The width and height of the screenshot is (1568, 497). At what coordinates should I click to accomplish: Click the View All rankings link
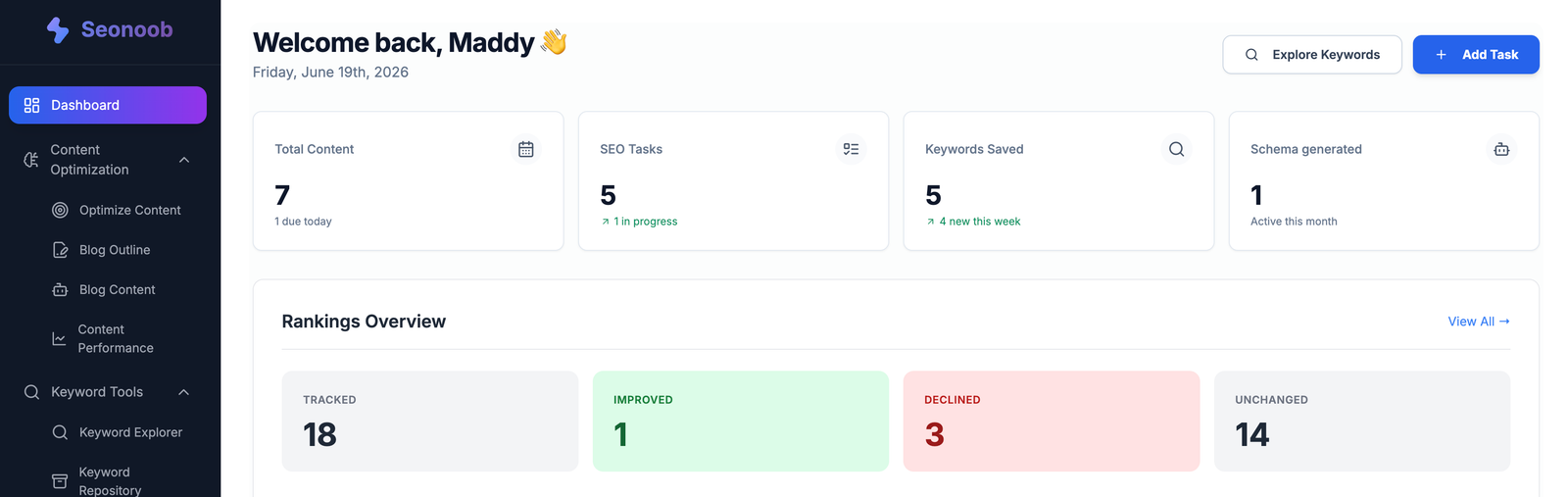coord(1479,322)
